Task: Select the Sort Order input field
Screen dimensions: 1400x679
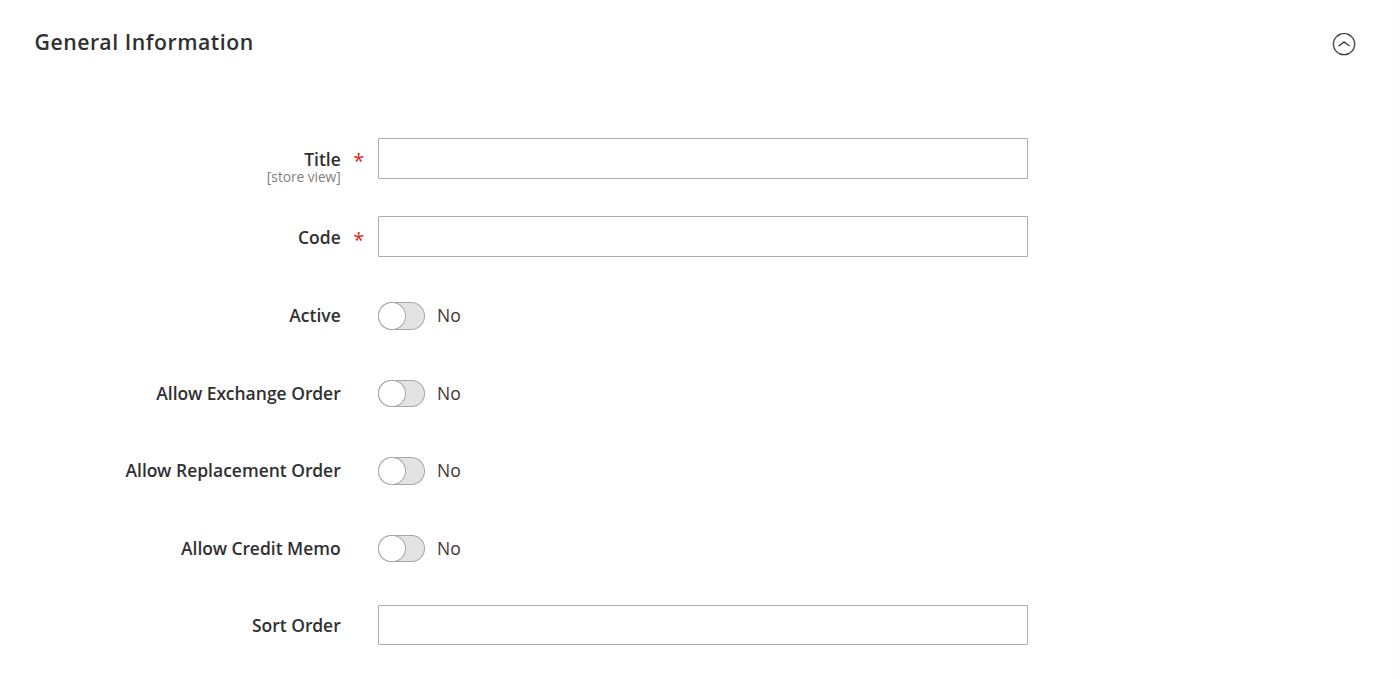Action: (x=702, y=625)
